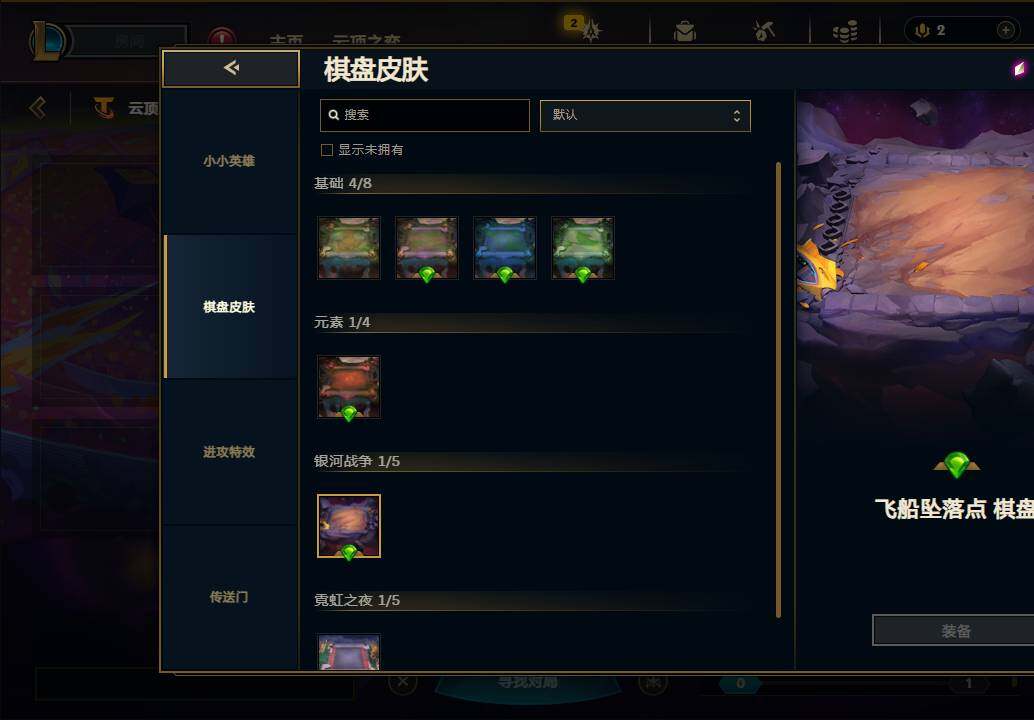Select the blue board thumbnail in 基础
The width and height of the screenshot is (1034, 720).
point(504,248)
